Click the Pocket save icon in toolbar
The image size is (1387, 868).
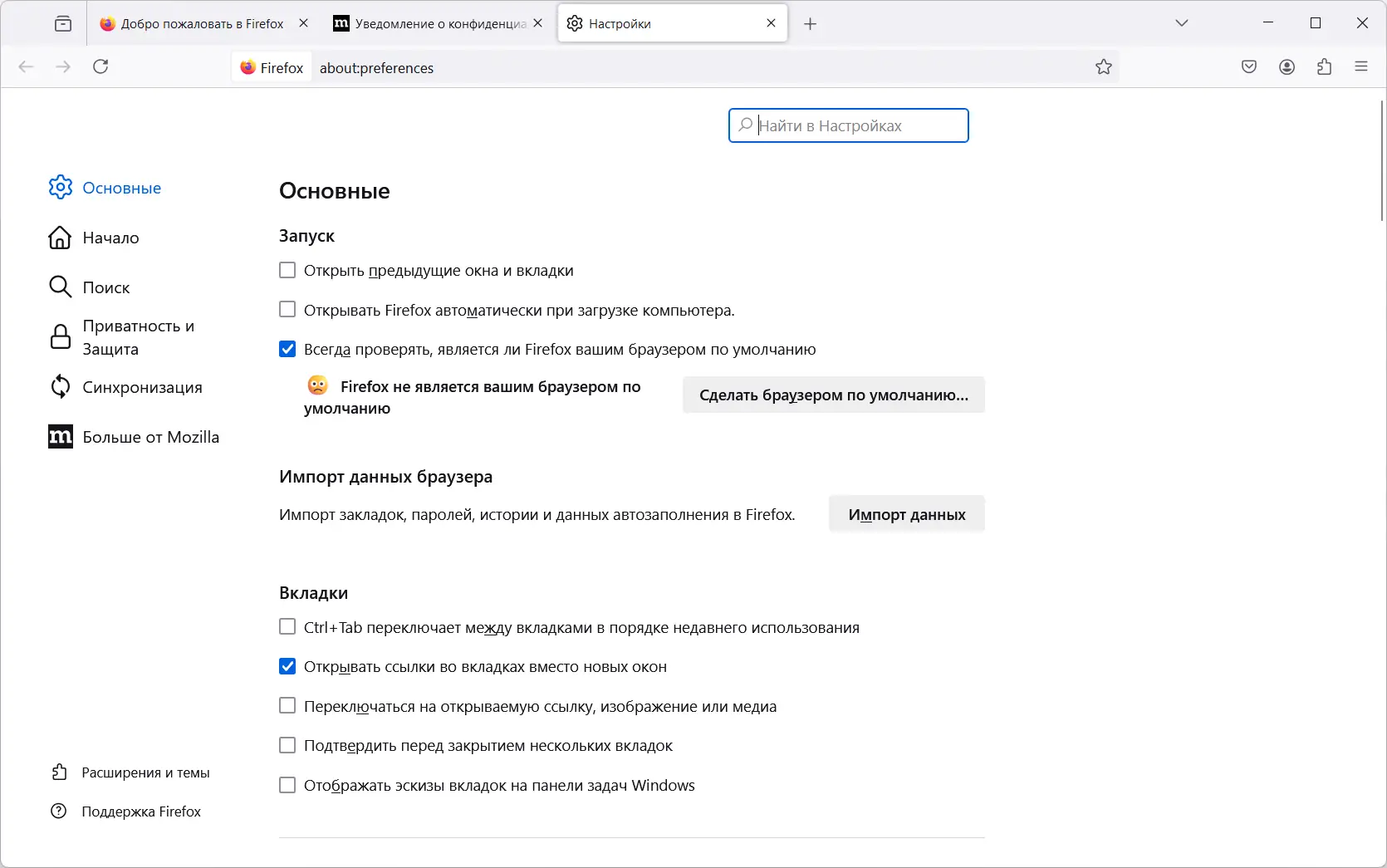(x=1249, y=67)
